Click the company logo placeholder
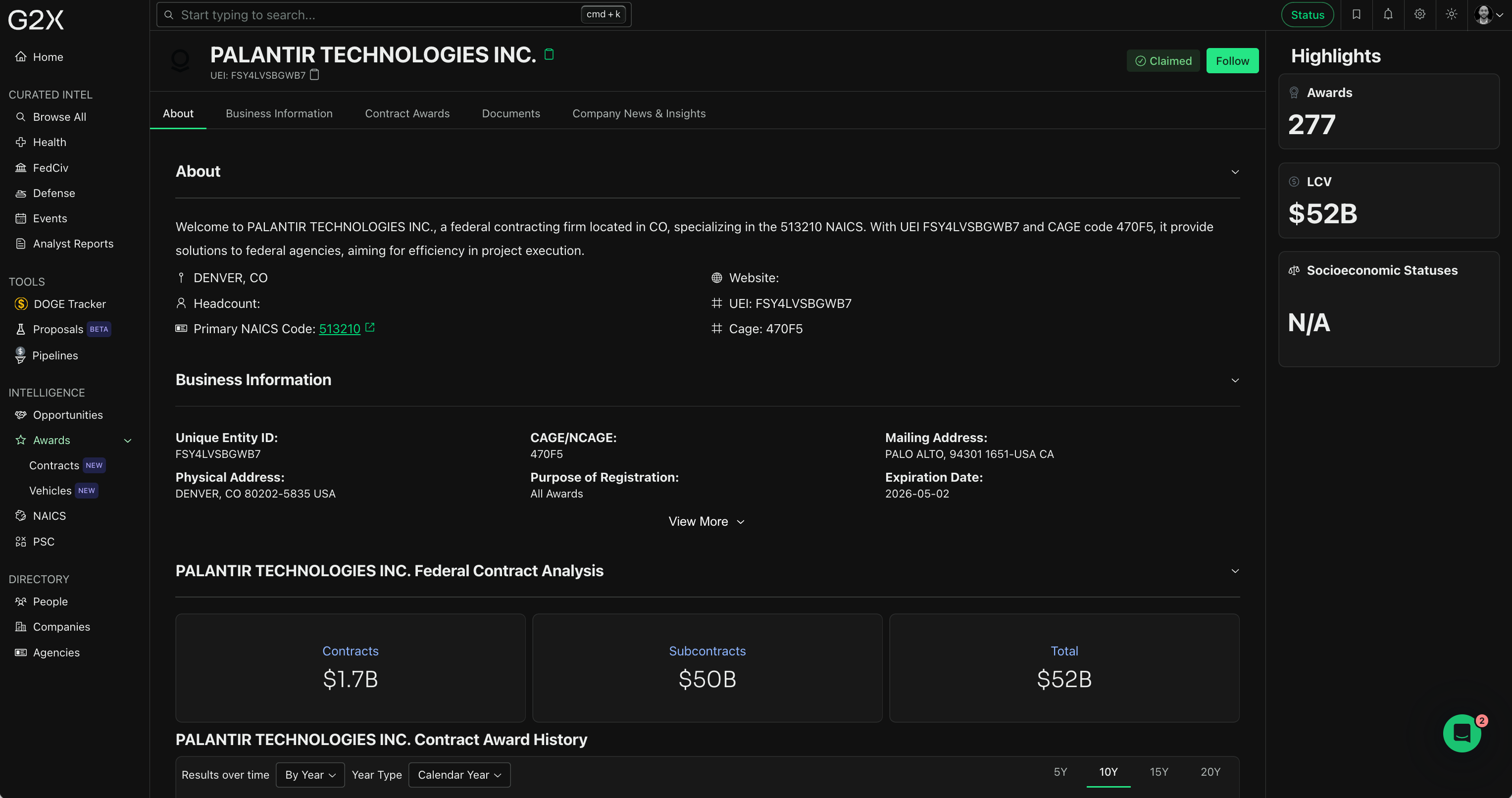This screenshot has width=1512, height=798. 180,60
